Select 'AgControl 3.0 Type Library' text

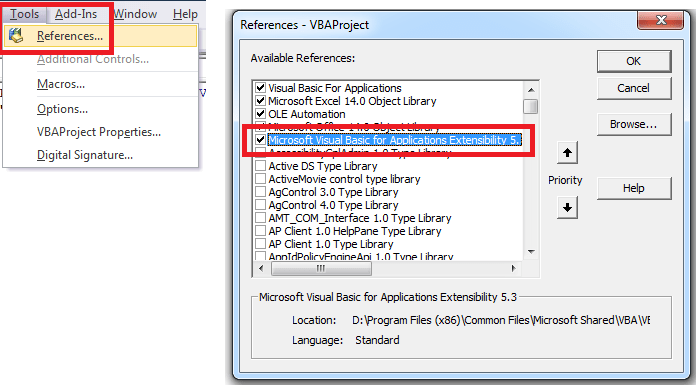pyautogui.click(x=333, y=192)
